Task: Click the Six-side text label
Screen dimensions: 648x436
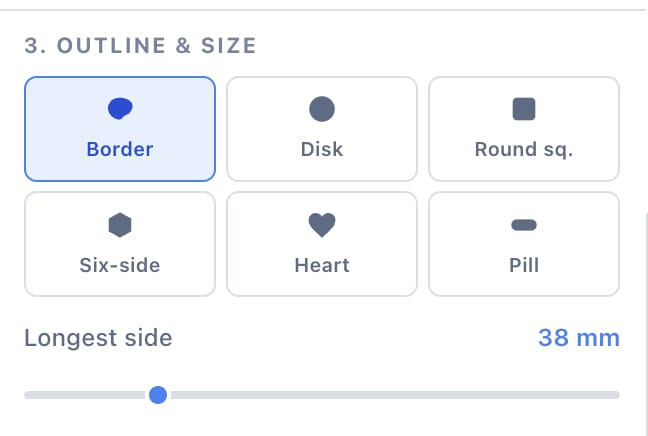Action: coord(120,265)
